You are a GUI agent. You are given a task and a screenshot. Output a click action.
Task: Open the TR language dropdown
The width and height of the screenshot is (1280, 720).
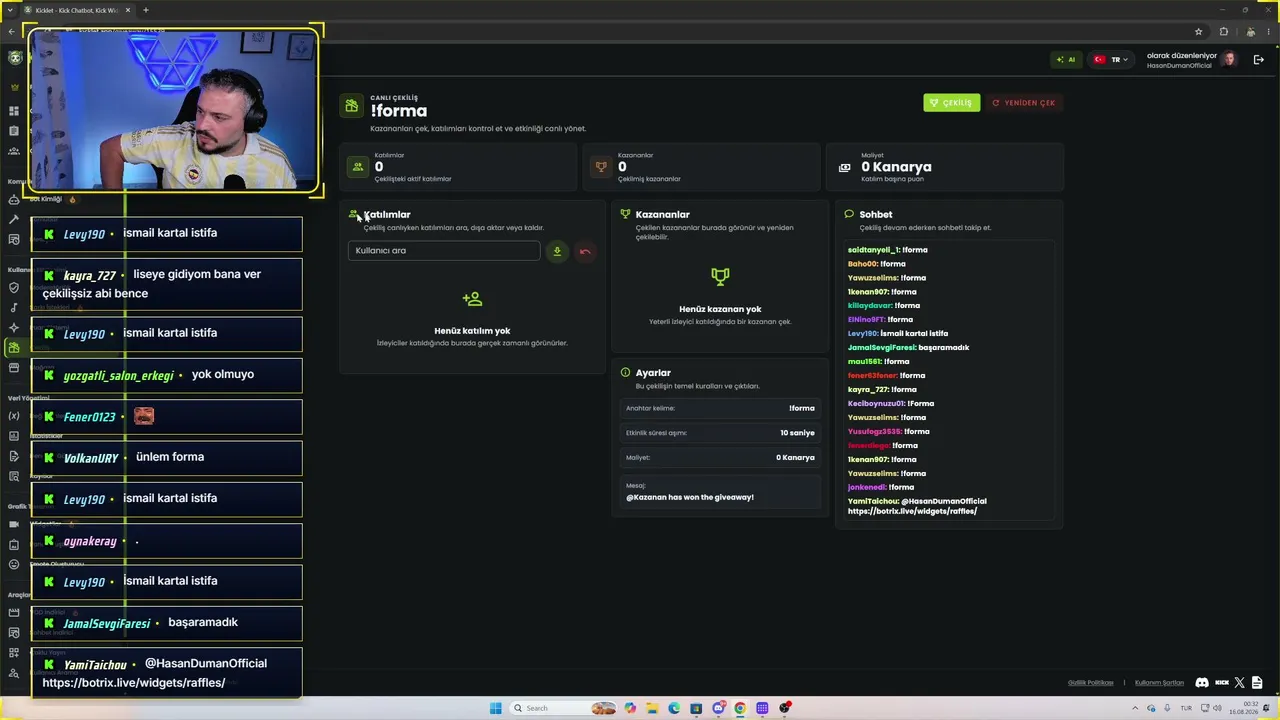pyautogui.click(x=1110, y=59)
